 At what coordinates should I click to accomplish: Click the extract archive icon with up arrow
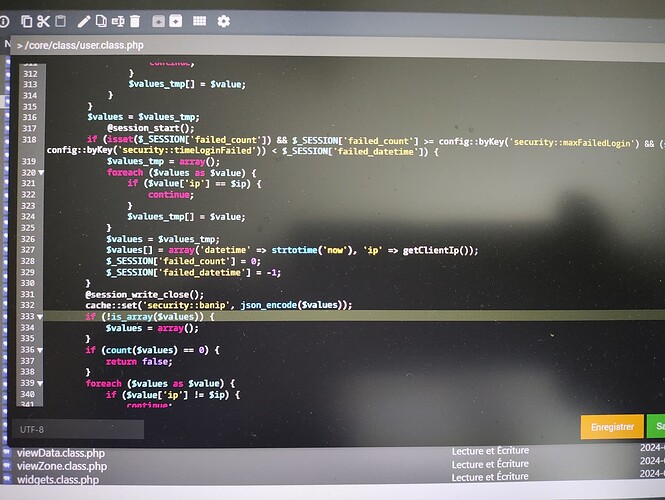158,21
